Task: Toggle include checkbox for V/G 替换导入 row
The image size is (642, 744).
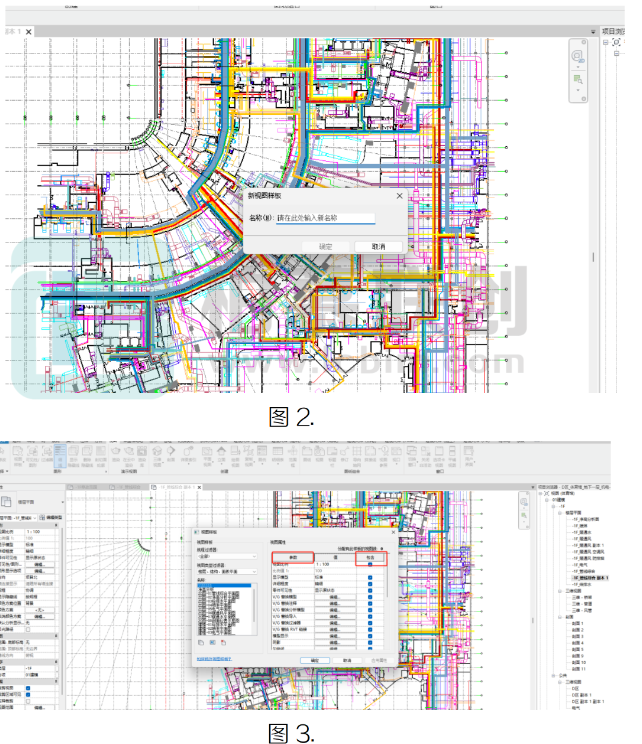Action: (370, 616)
